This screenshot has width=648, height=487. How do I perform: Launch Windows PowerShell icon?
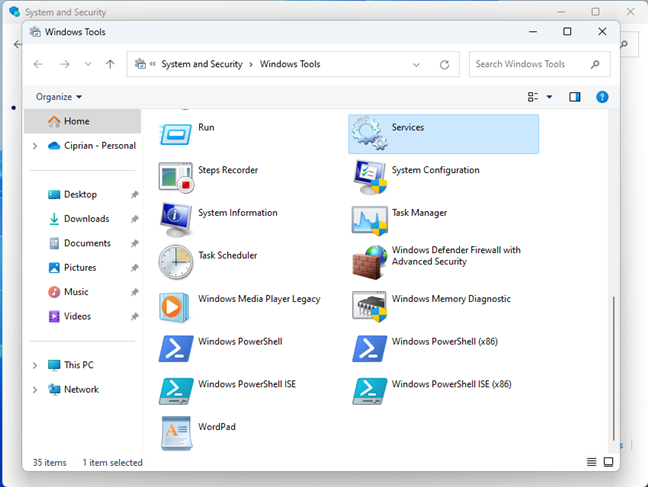click(176, 349)
